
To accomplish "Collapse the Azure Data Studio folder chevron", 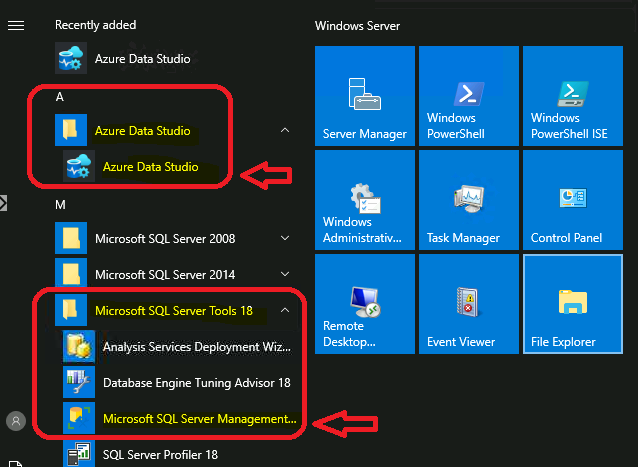I will pyautogui.click(x=285, y=130).
